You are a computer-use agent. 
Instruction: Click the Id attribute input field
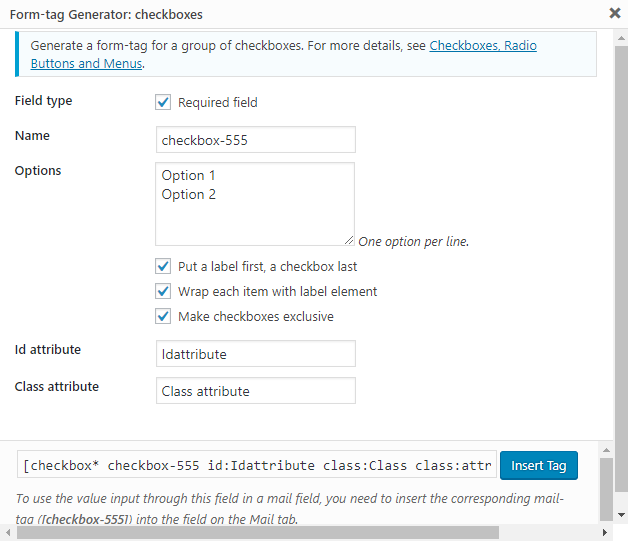coord(255,354)
